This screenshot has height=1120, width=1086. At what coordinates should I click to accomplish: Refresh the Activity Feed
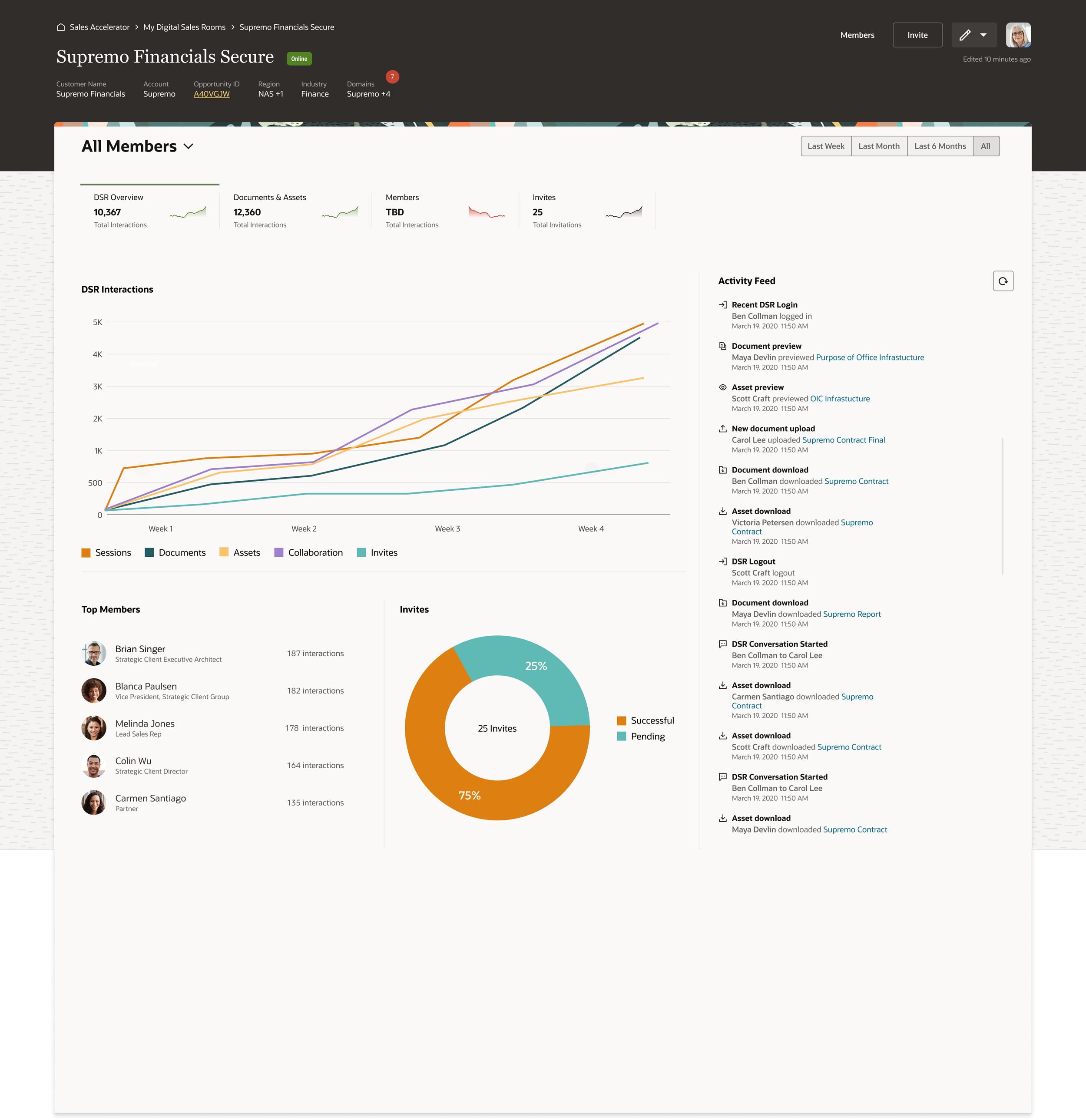[x=1003, y=281]
